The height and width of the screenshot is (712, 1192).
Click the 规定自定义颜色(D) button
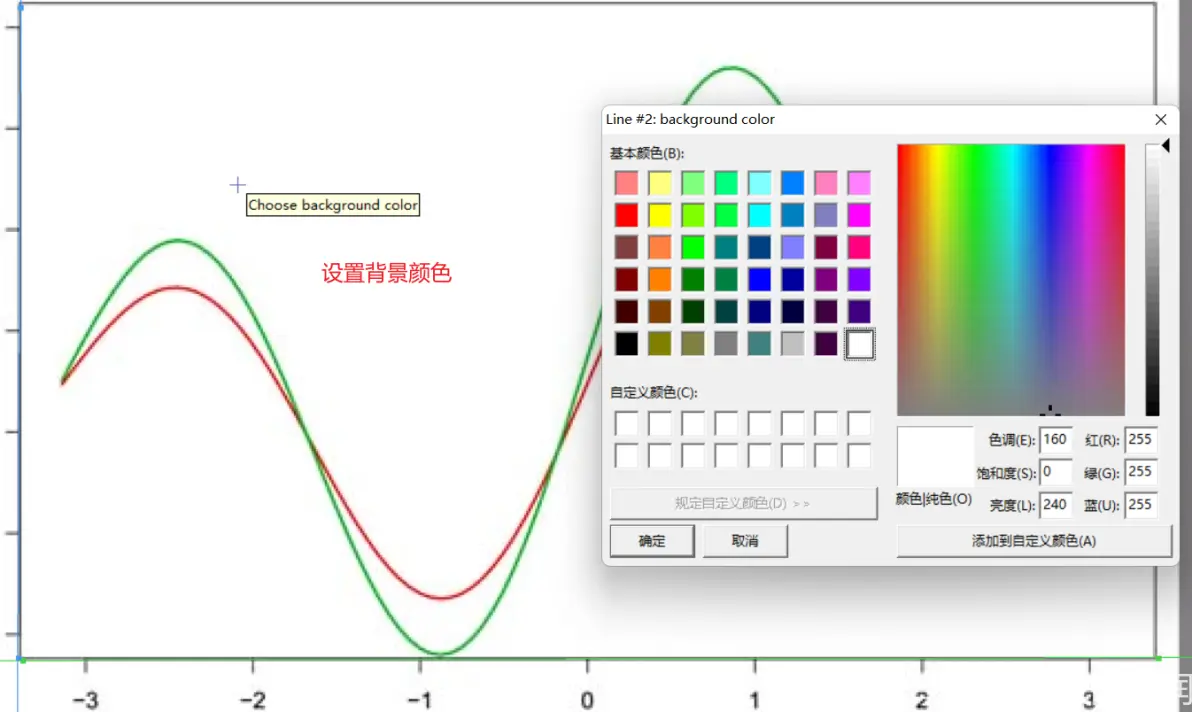743,503
